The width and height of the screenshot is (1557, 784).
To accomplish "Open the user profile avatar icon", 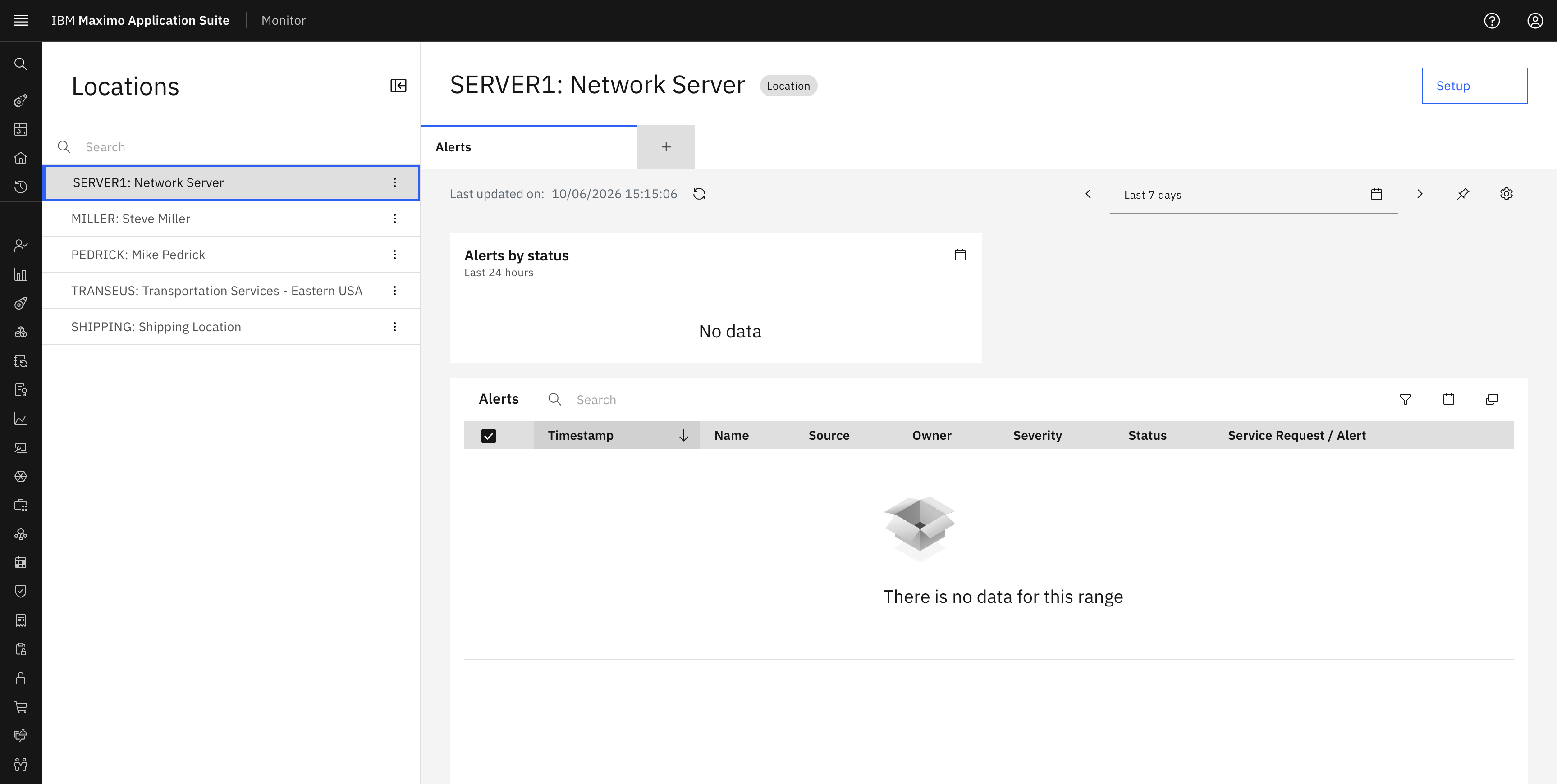I will pos(1534,21).
